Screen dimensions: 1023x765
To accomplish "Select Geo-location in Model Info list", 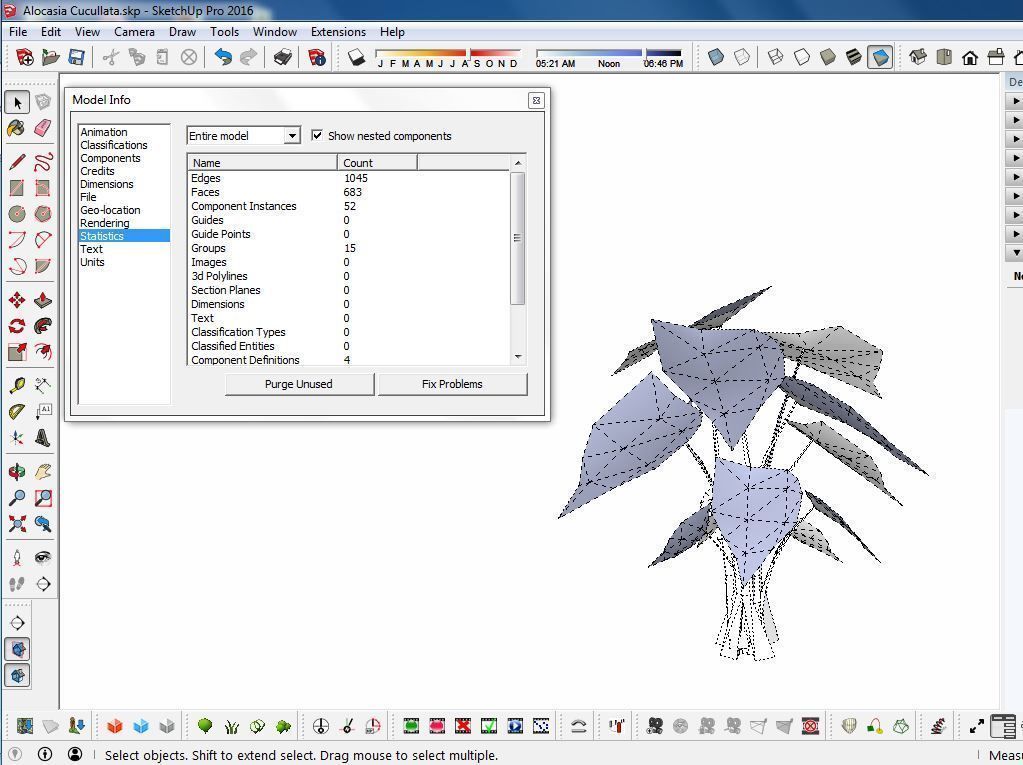I will pyautogui.click(x=110, y=210).
